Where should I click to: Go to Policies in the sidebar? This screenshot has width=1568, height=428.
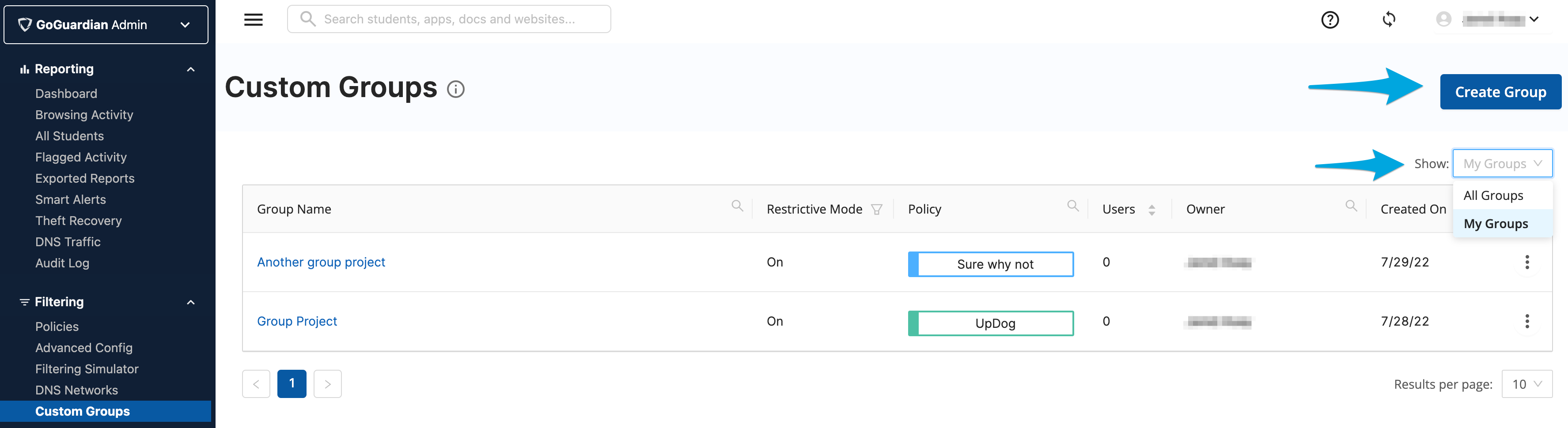tap(57, 327)
